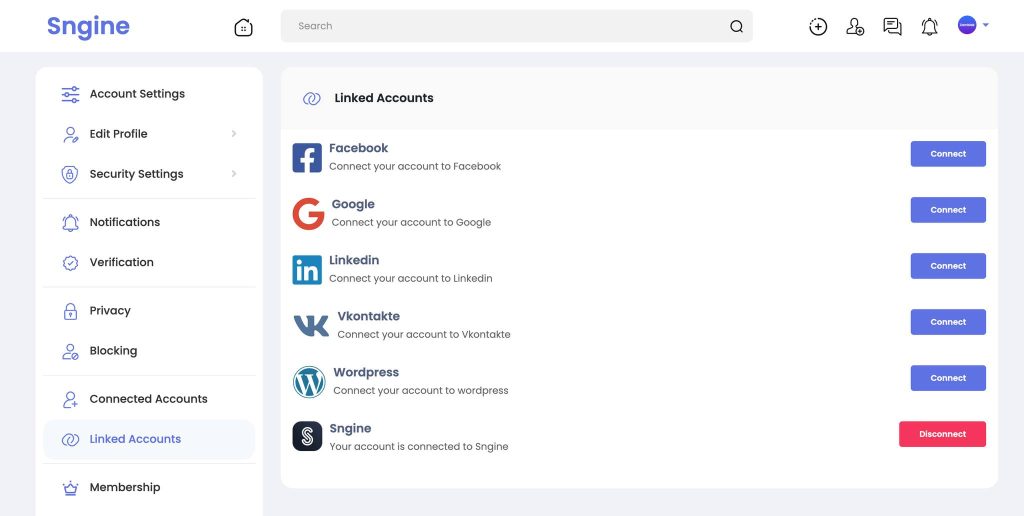Connect your Linkedin account

(948, 266)
